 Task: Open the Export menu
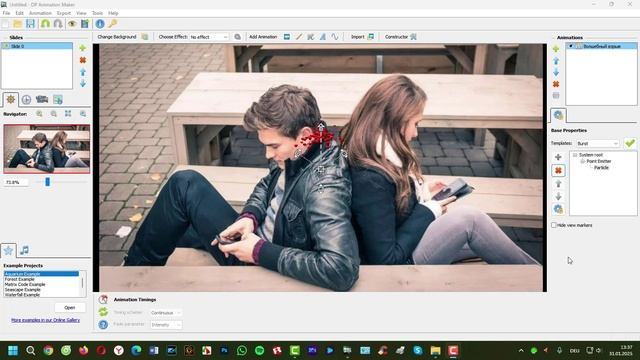tap(64, 13)
